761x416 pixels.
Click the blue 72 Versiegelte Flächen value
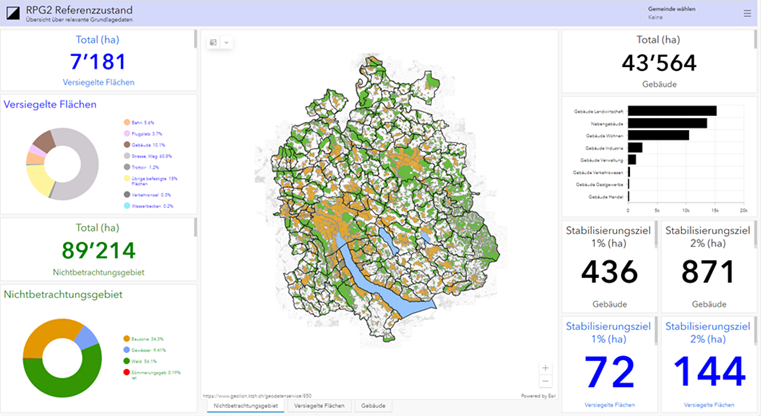[610, 372]
